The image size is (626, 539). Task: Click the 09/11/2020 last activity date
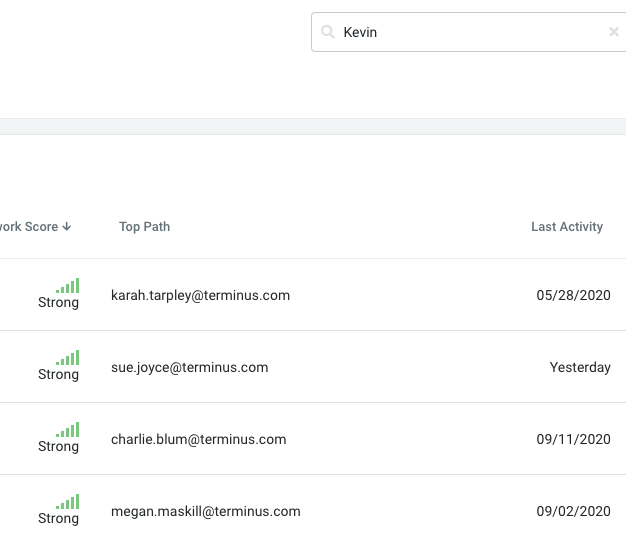(573, 439)
